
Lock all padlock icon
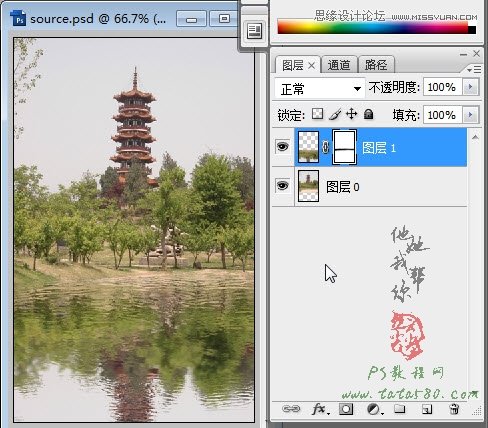(368, 114)
